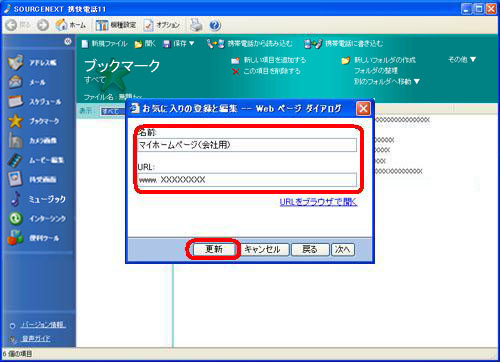Open 便利ツール handy tools in sidebar

pyautogui.click(x=33, y=238)
